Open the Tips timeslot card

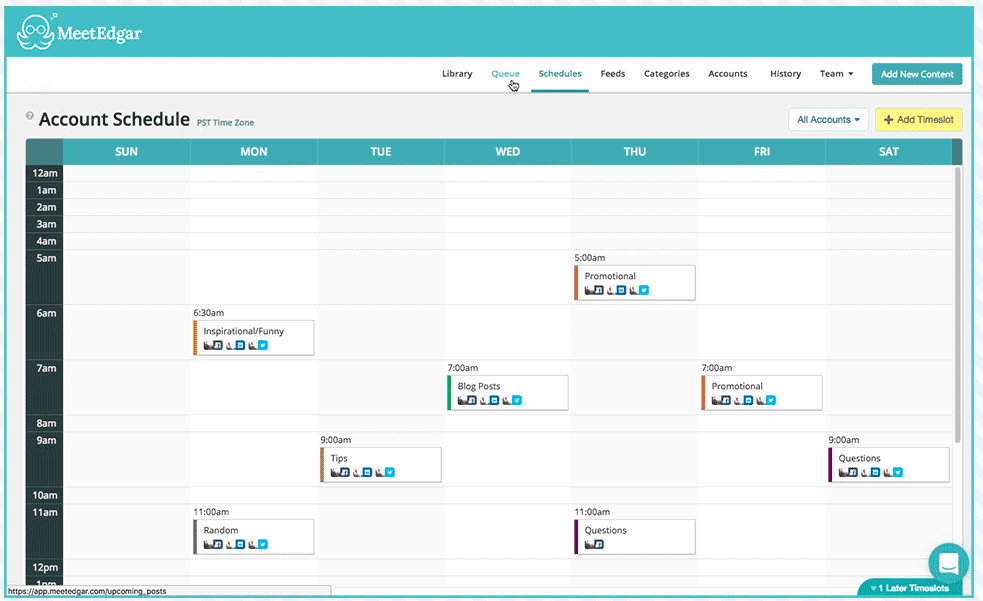click(381, 465)
